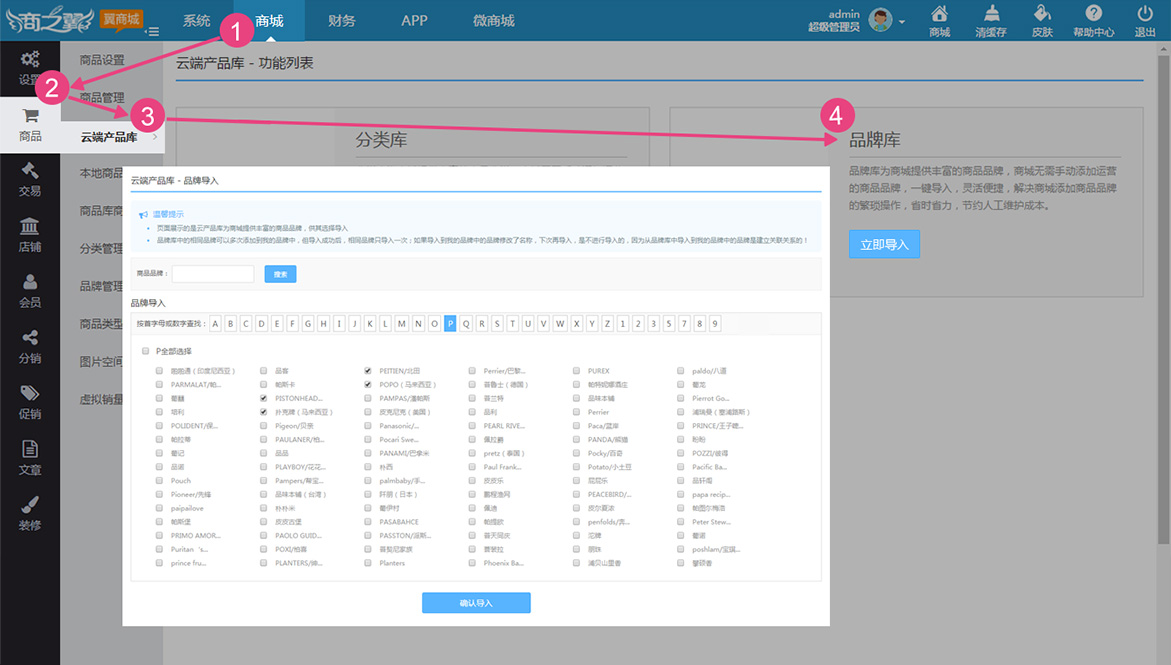Switch to the 商城 top menu

pos(269,20)
